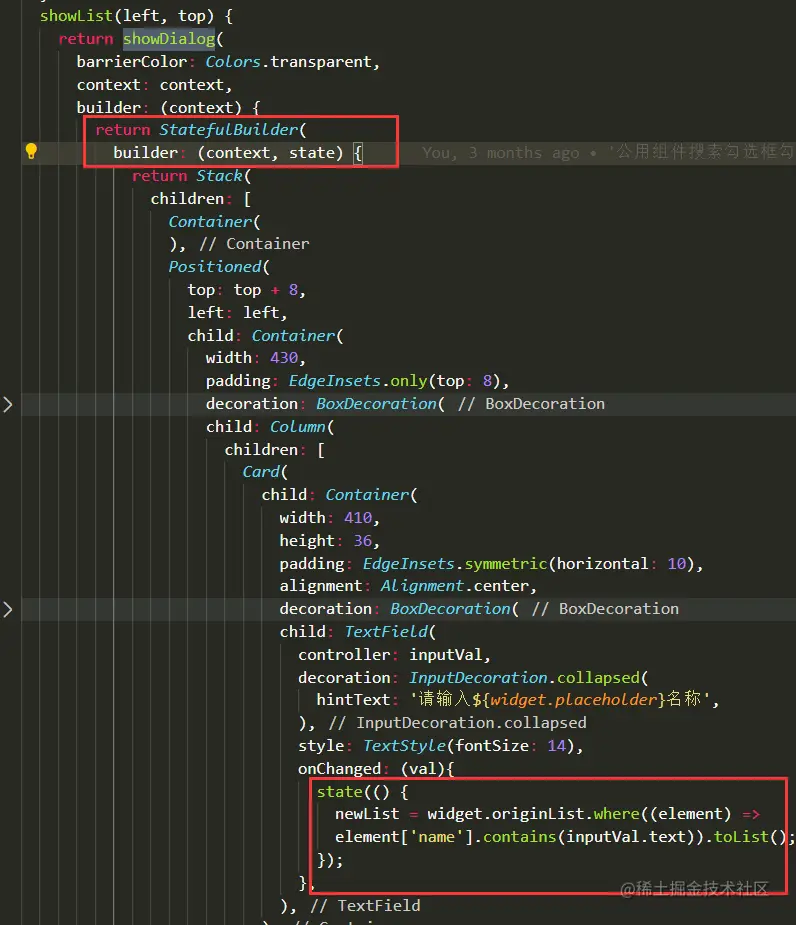
Task: Click the 'left: left,' line
Action: (237, 312)
